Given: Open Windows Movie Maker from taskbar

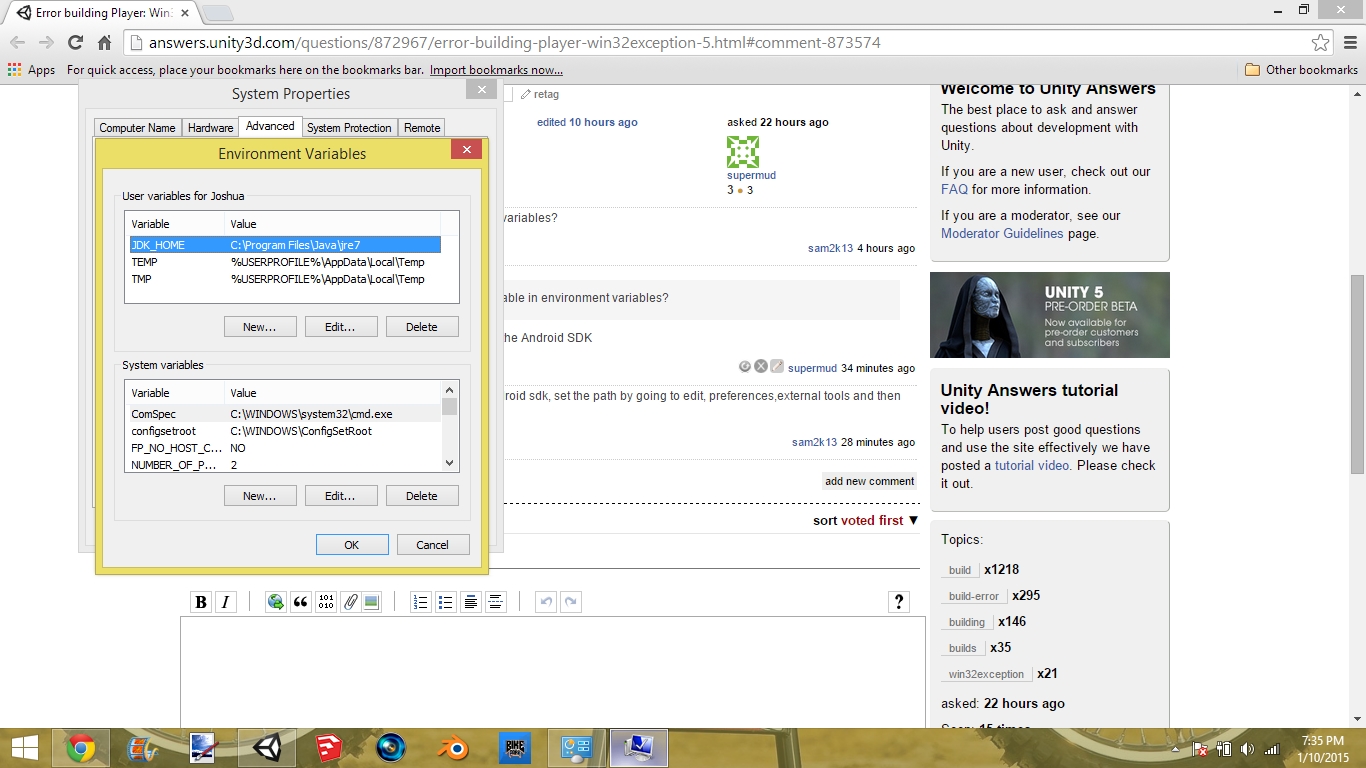Looking at the screenshot, I should click(x=143, y=748).
